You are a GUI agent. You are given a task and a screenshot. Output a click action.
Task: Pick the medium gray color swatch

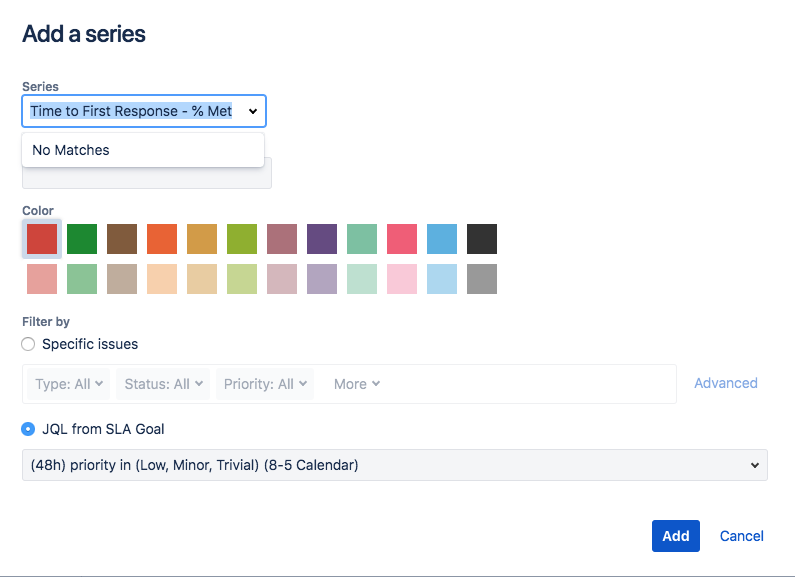(482, 279)
